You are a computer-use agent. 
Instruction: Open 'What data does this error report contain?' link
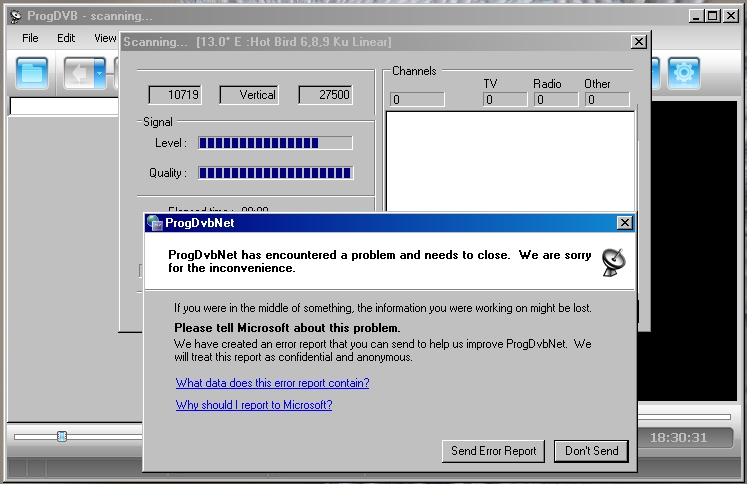coord(272,383)
